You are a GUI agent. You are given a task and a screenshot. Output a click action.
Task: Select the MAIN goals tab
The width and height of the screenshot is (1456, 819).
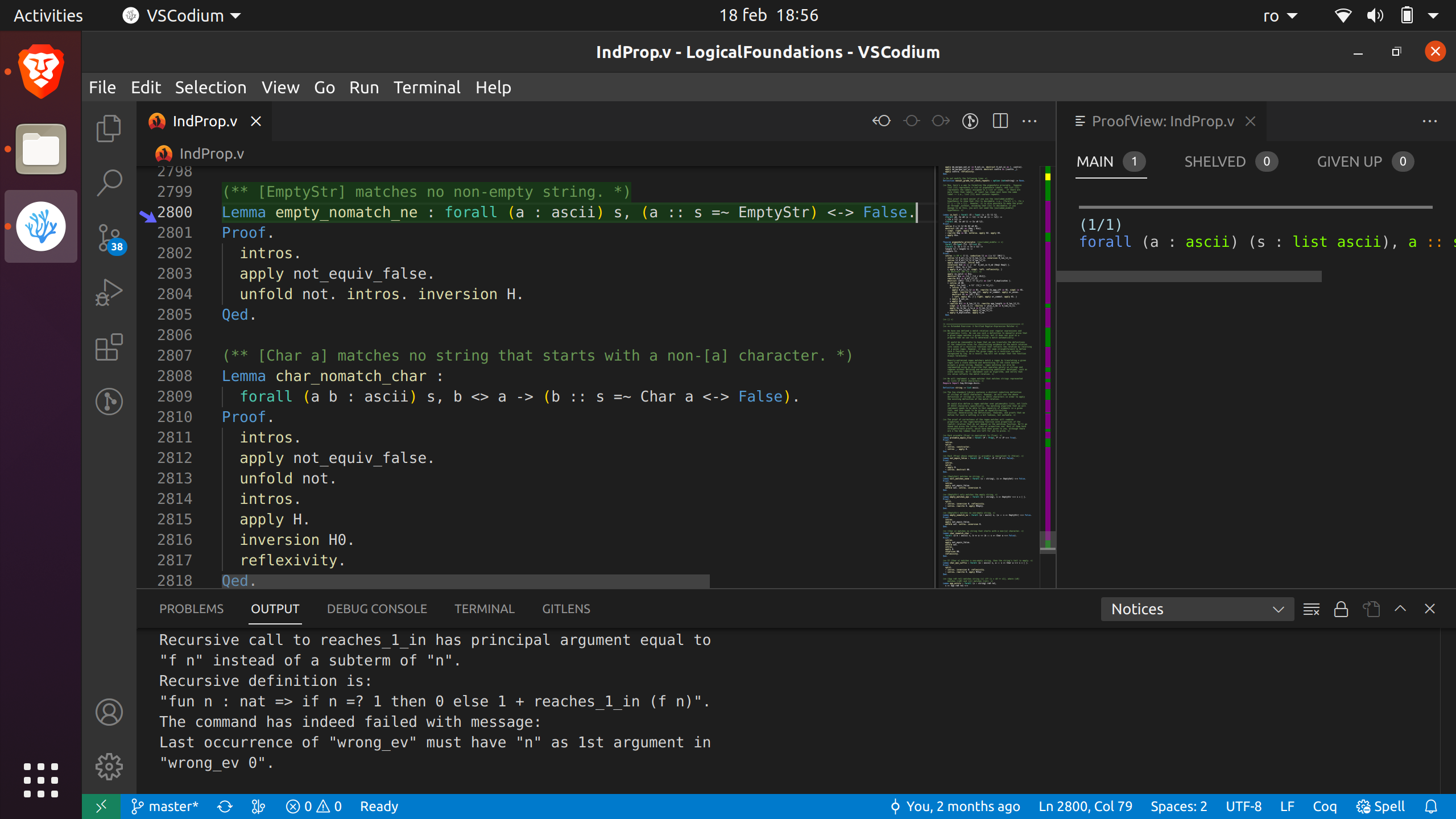(x=1110, y=162)
